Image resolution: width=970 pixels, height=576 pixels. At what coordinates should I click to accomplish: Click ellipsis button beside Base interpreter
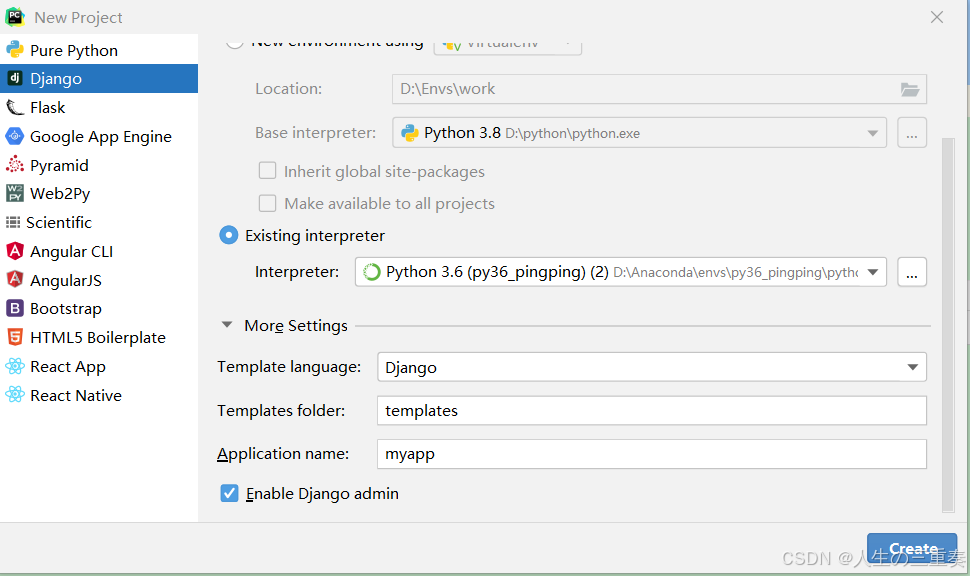coord(912,133)
